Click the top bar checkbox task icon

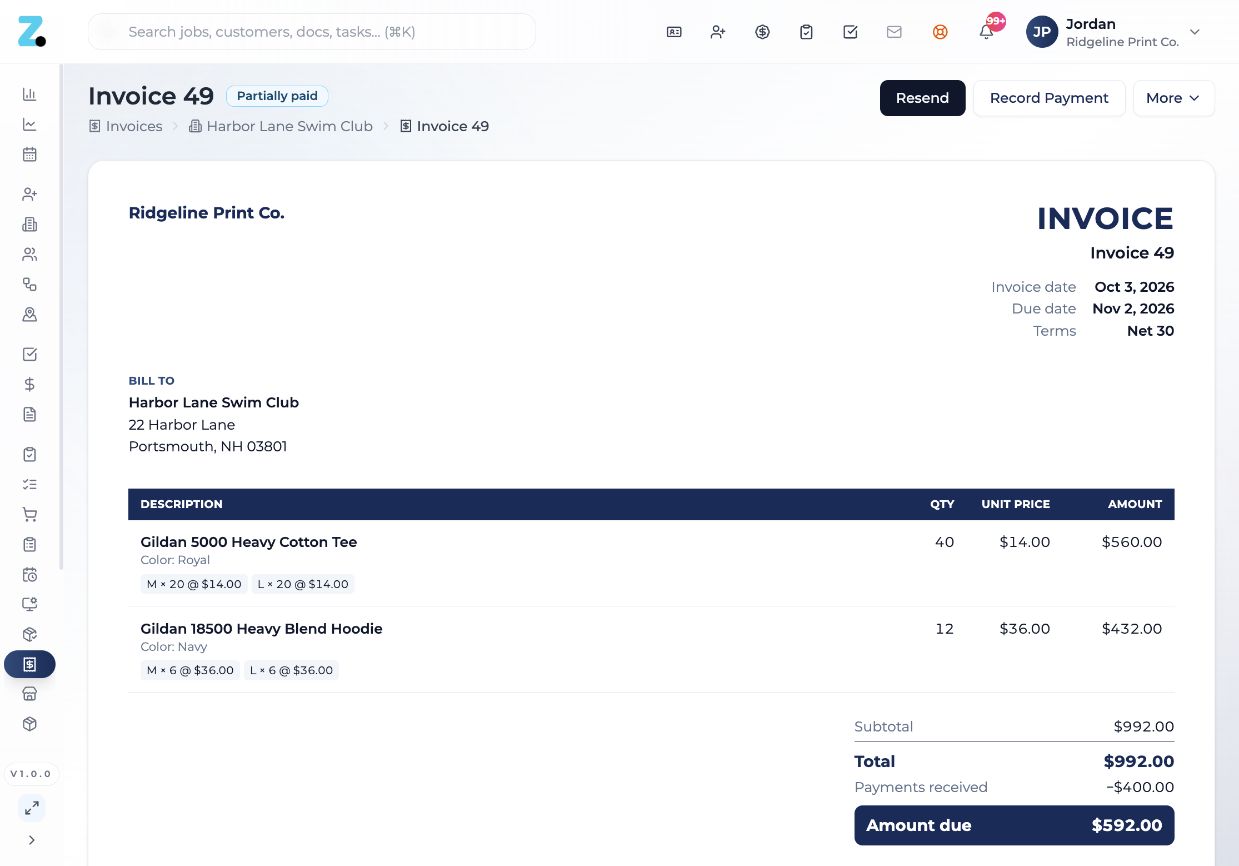pos(850,32)
